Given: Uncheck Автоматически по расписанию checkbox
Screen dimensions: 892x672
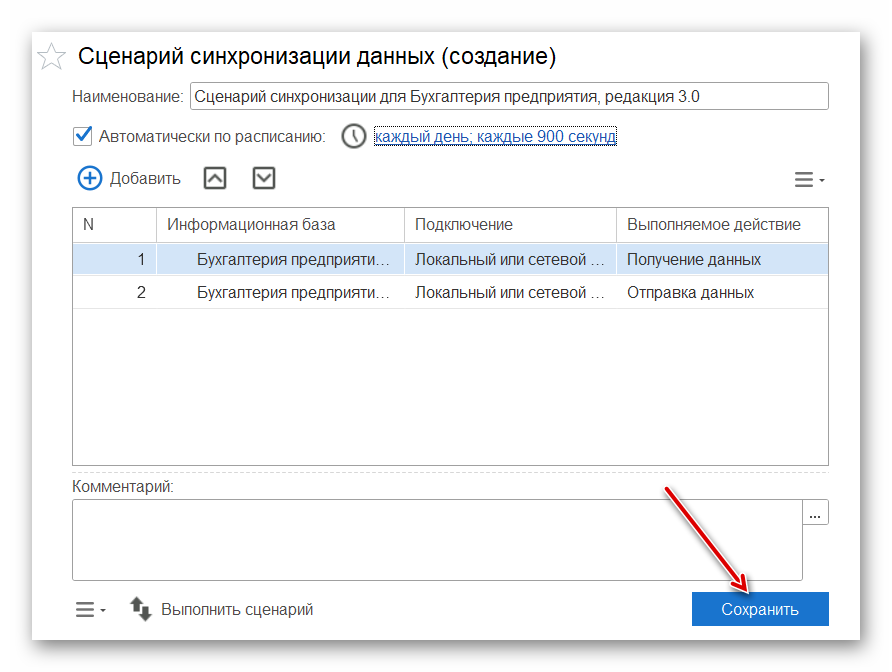Looking at the screenshot, I should (82, 136).
